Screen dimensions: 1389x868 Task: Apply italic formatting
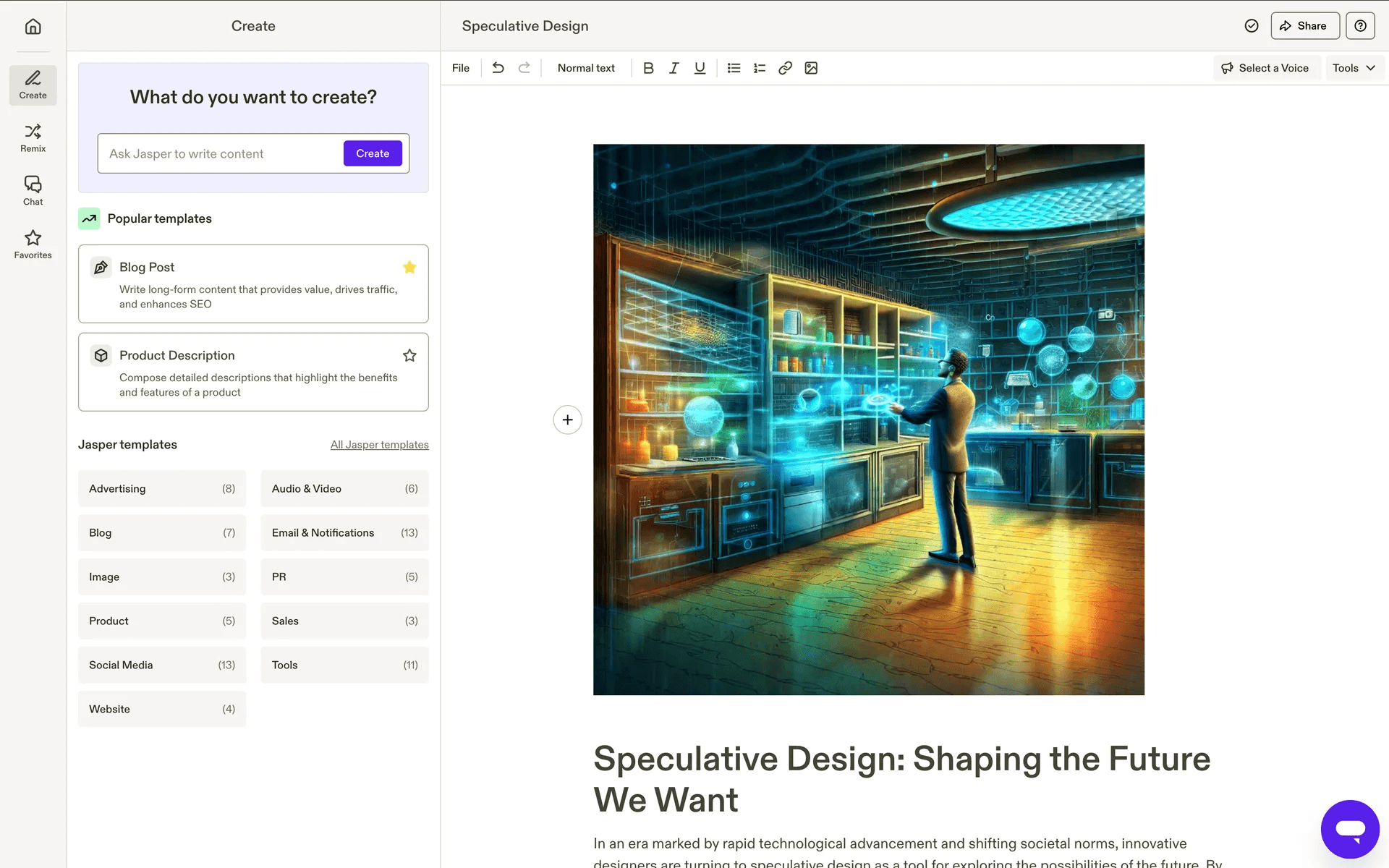pos(674,68)
